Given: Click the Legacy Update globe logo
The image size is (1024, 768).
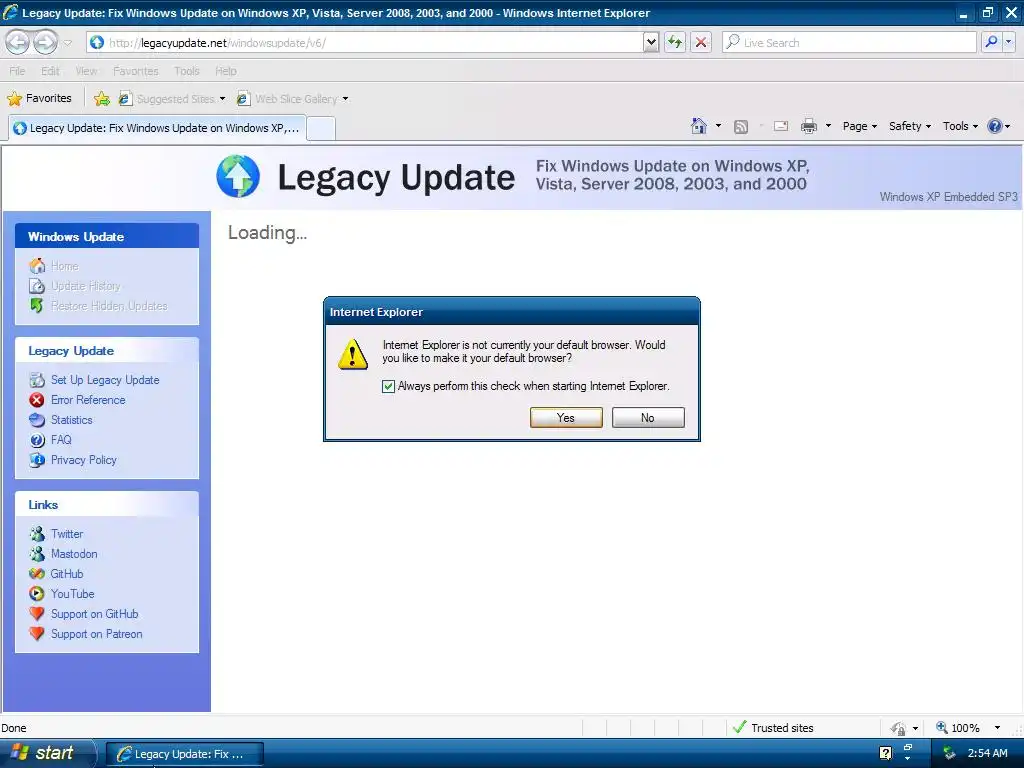Looking at the screenshot, I should point(238,176).
